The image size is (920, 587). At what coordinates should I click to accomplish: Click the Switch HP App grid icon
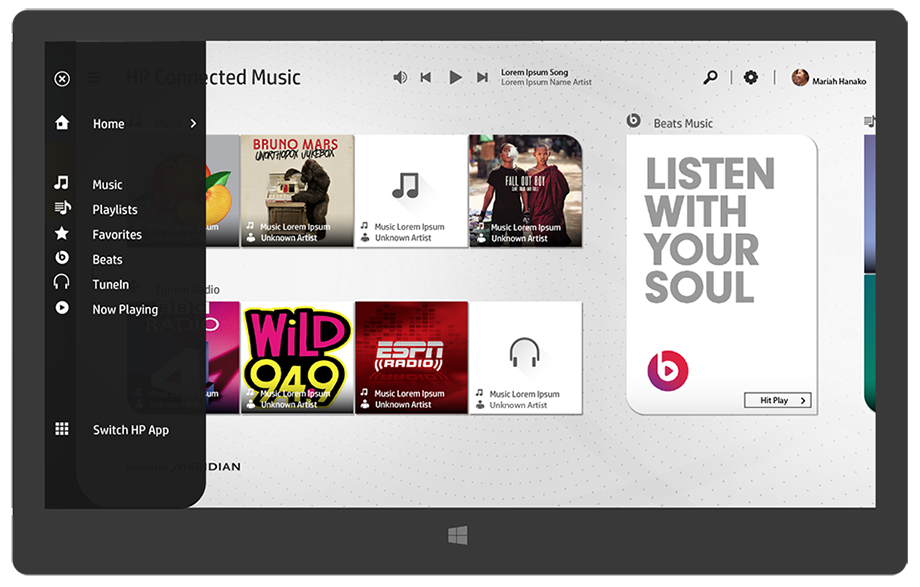(x=62, y=429)
